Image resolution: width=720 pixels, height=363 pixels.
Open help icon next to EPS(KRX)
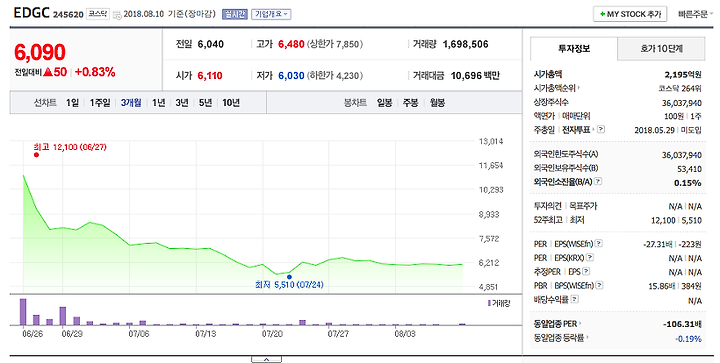(x=590, y=257)
